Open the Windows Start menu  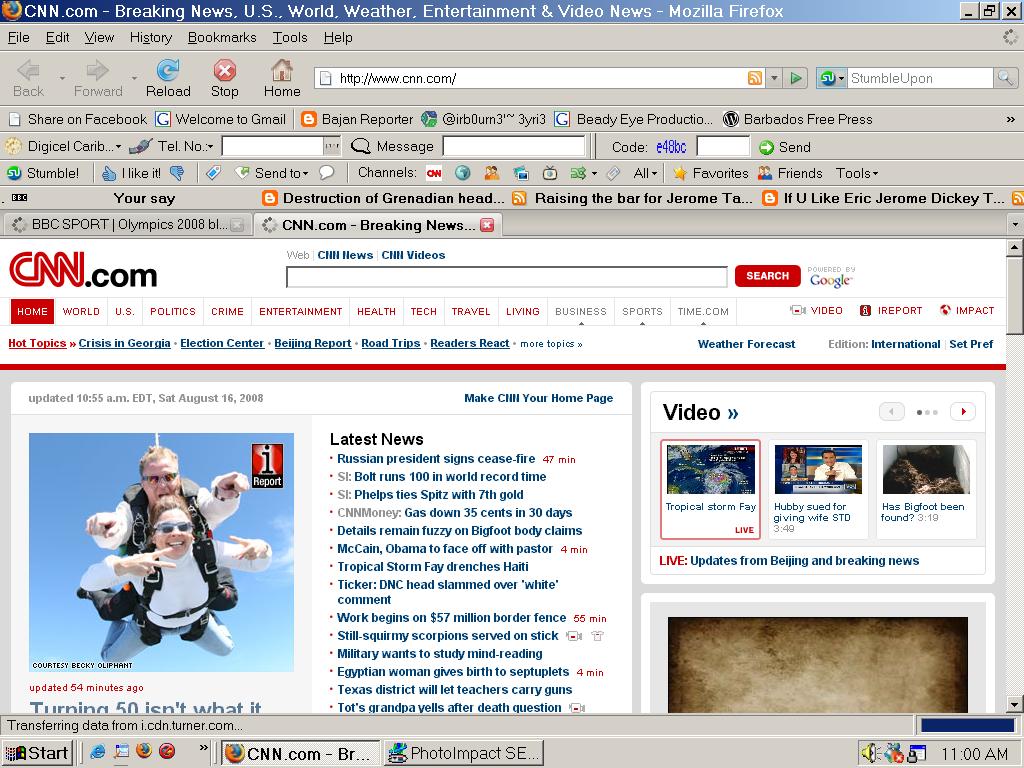point(37,753)
